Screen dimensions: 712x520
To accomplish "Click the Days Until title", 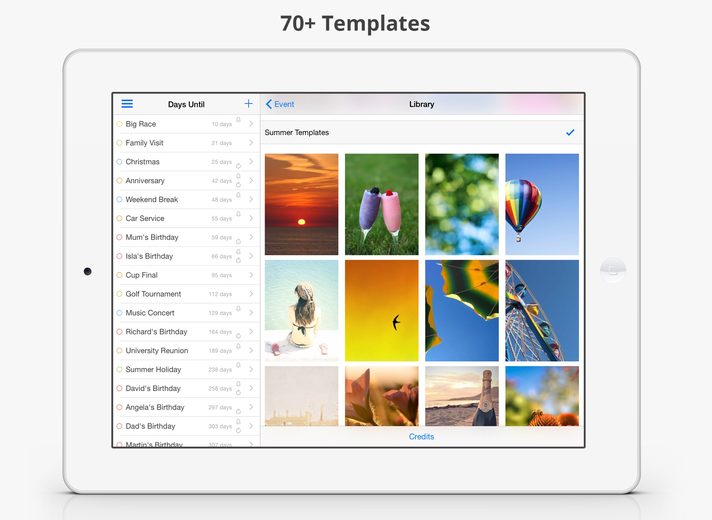I will (186, 104).
